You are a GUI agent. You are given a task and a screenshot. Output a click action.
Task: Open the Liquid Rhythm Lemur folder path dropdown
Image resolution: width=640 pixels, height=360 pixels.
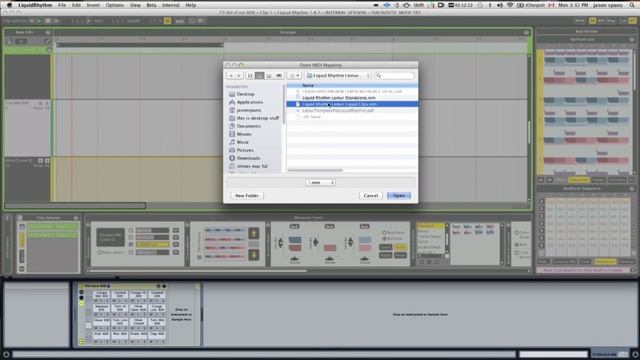(338, 76)
